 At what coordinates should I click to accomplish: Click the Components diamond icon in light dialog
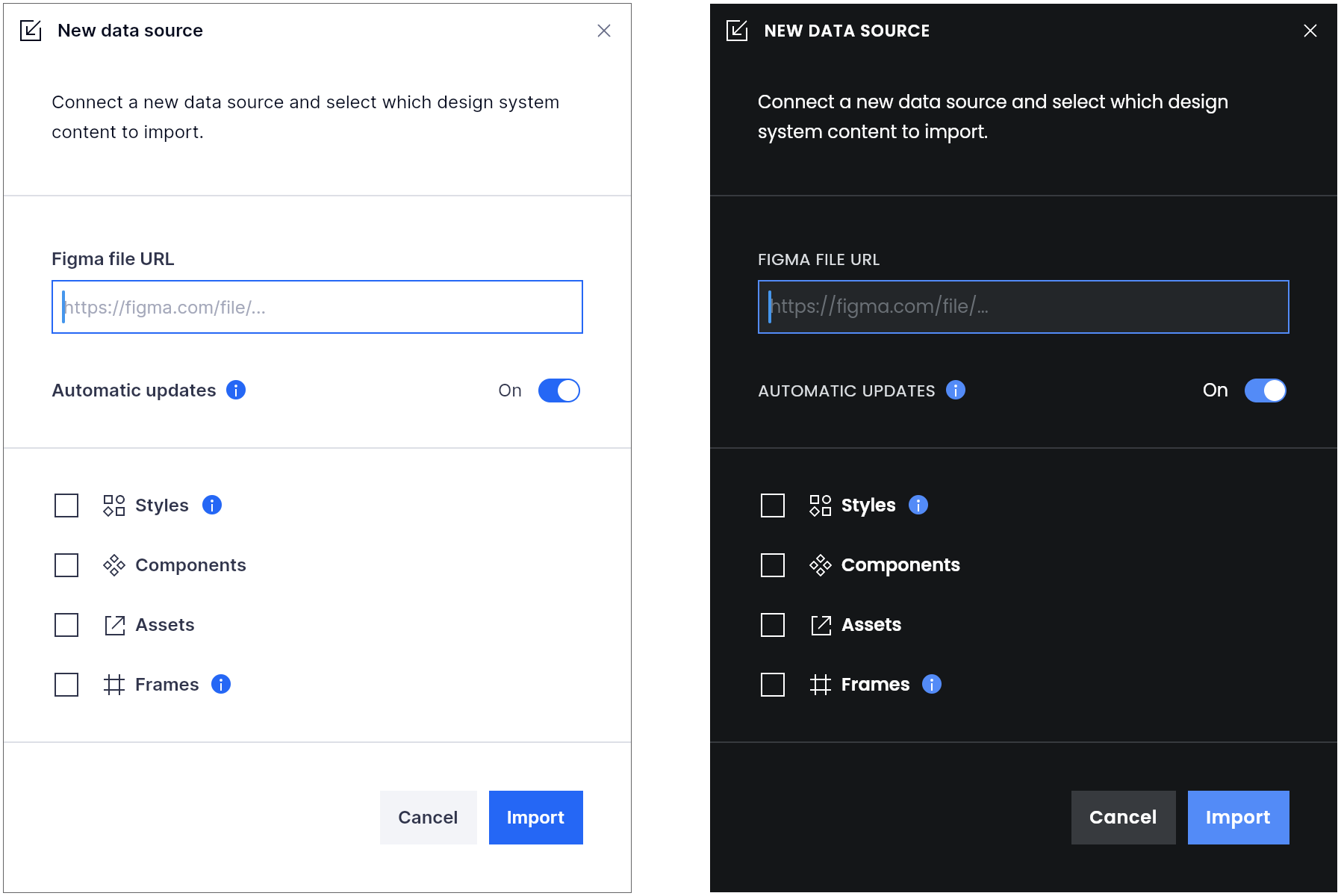tap(114, 565)
